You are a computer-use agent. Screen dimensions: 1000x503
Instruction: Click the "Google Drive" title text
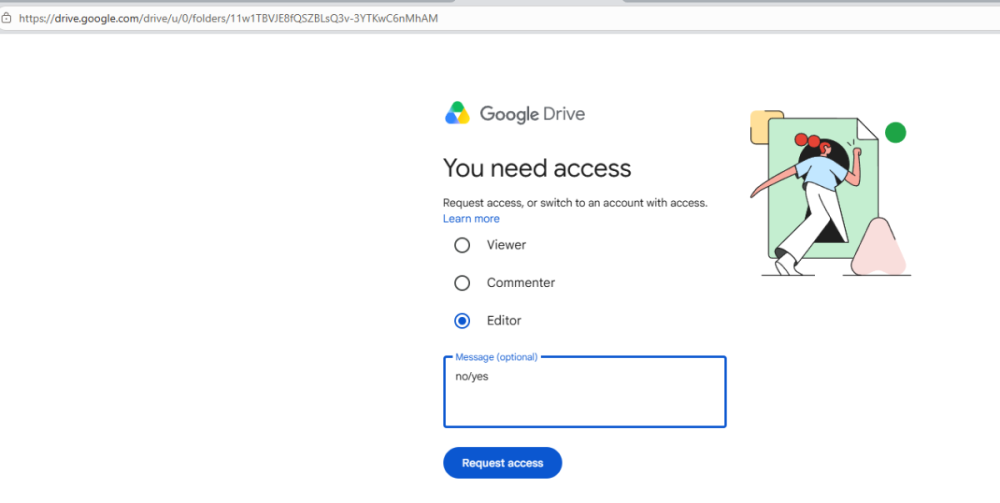coord(532,114)
